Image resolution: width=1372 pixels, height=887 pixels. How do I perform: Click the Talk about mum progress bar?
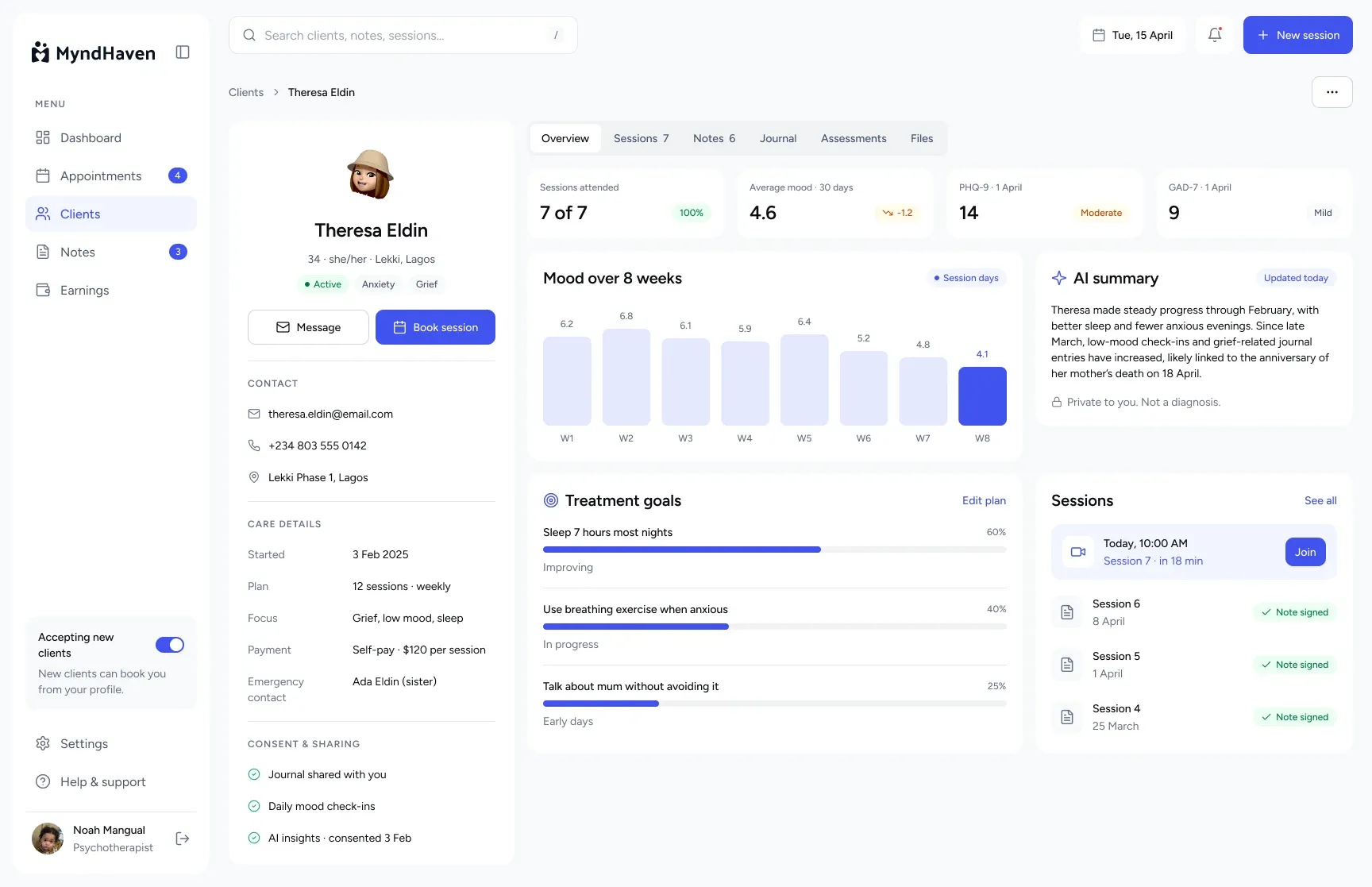tap(775, 704)
